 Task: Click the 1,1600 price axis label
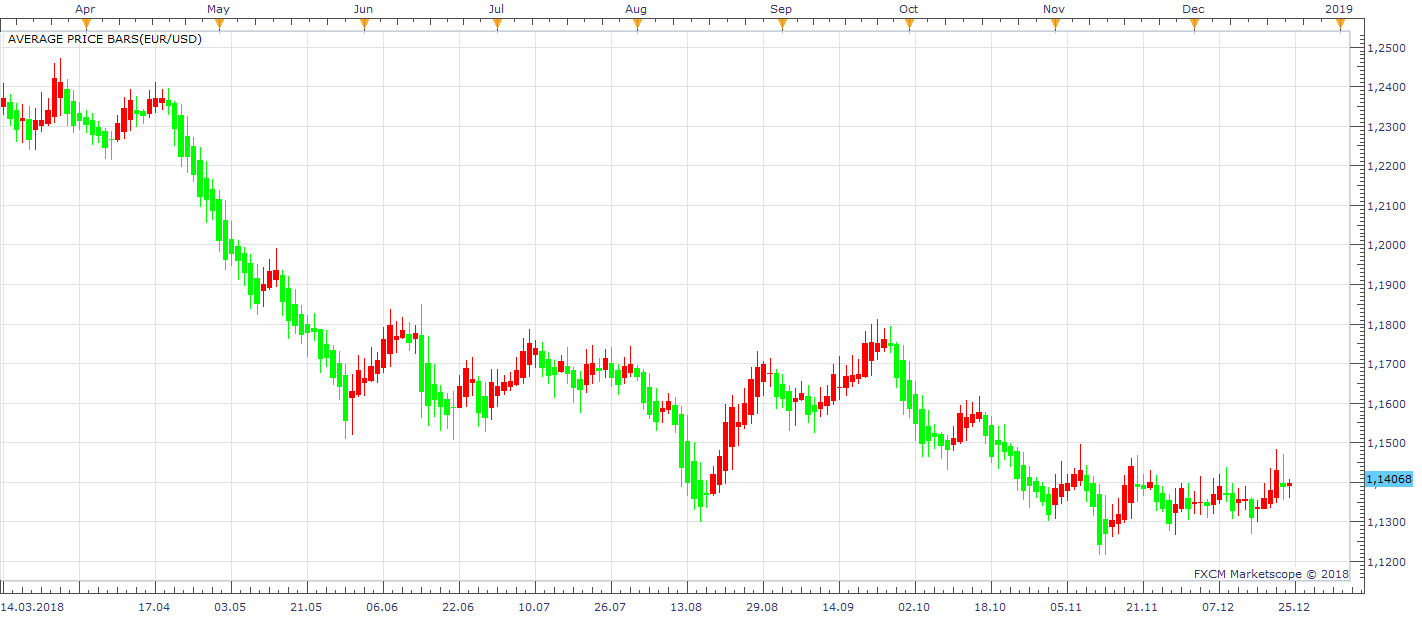[1386, 404]
